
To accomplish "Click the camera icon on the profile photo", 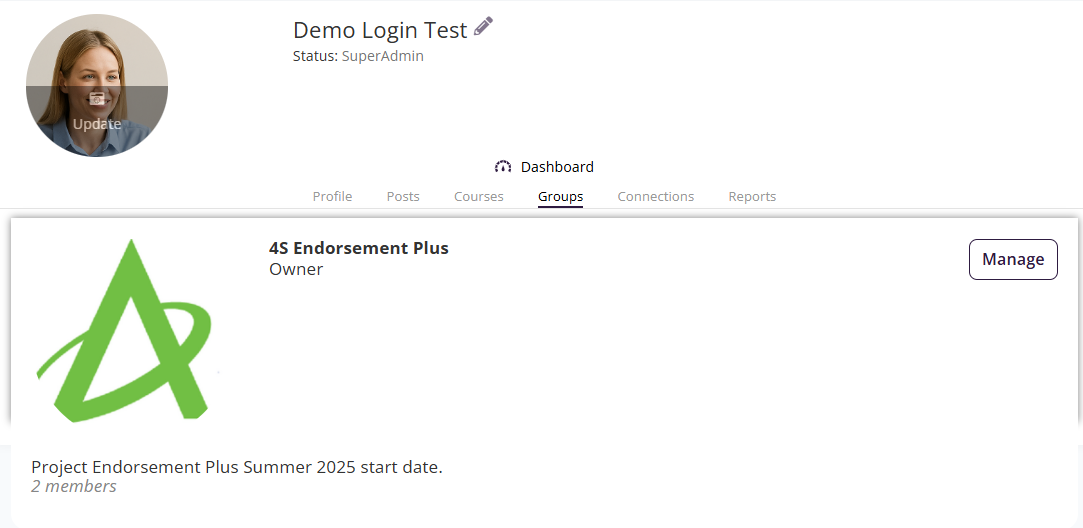I will pyautogui.click(x=97, y=98).
